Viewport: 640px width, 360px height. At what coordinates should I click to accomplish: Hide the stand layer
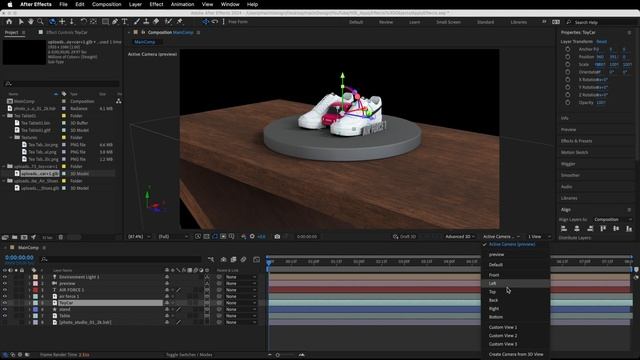[x=5, y=309]
